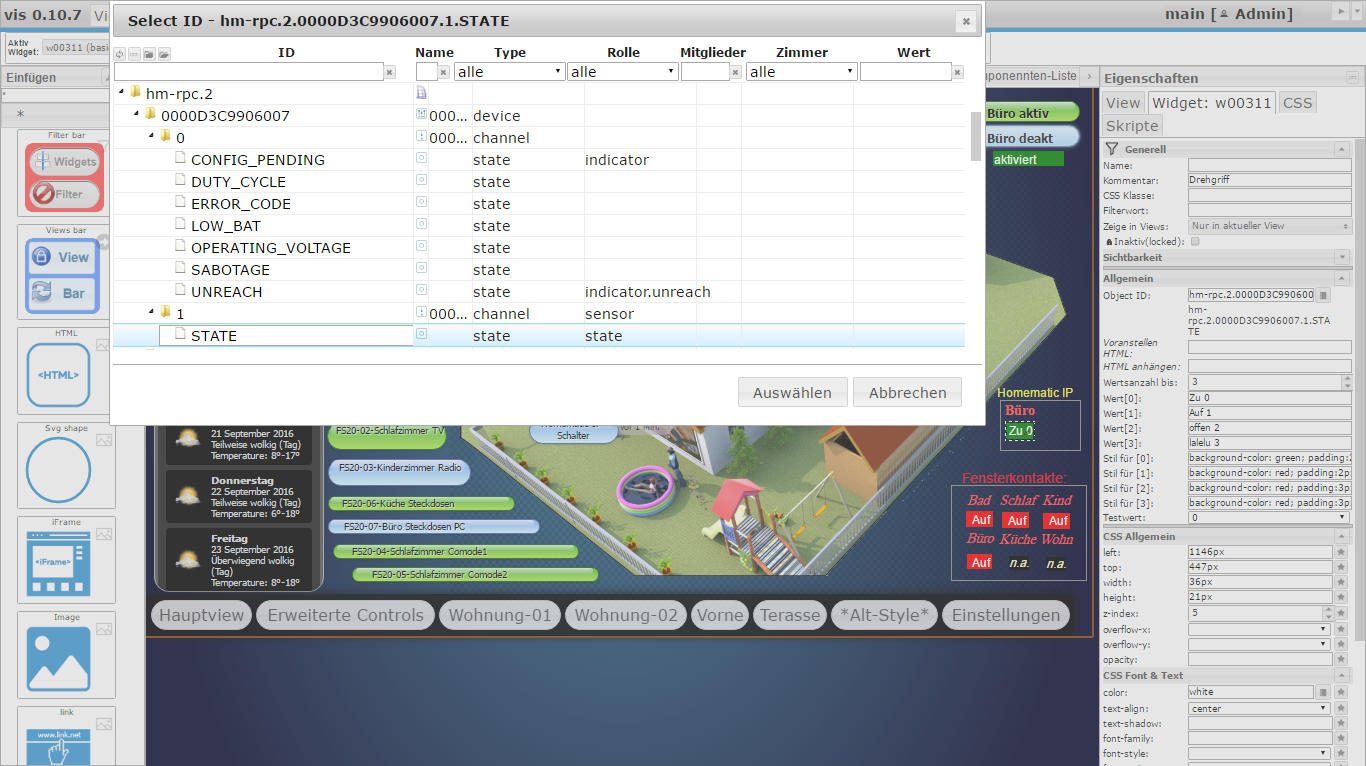
Task: Clear the Mitglieder filter with its x button
Action: [x=736, y=72]
